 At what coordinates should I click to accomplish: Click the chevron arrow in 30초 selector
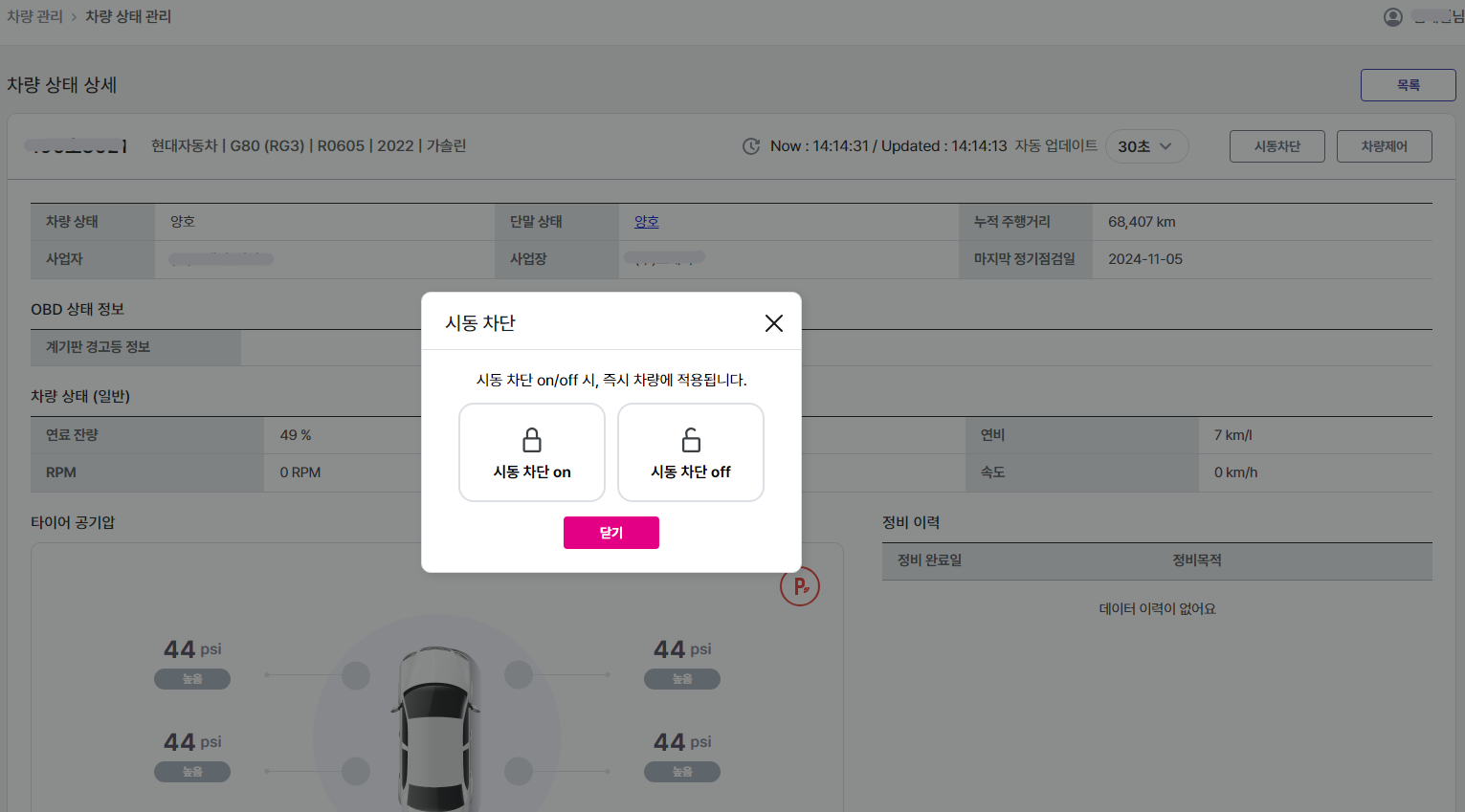click(x=1165, y=146)
